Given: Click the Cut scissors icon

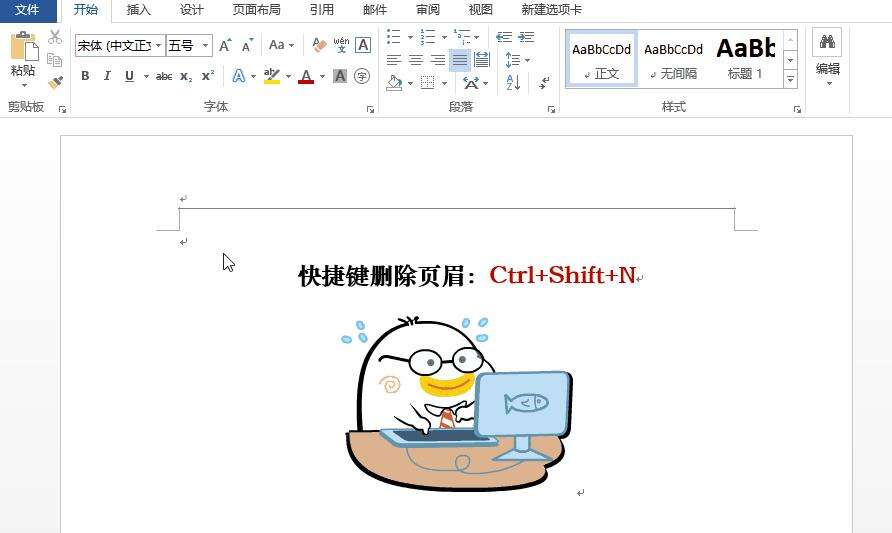Looking at the screenshot, I should tap(55, 38).
